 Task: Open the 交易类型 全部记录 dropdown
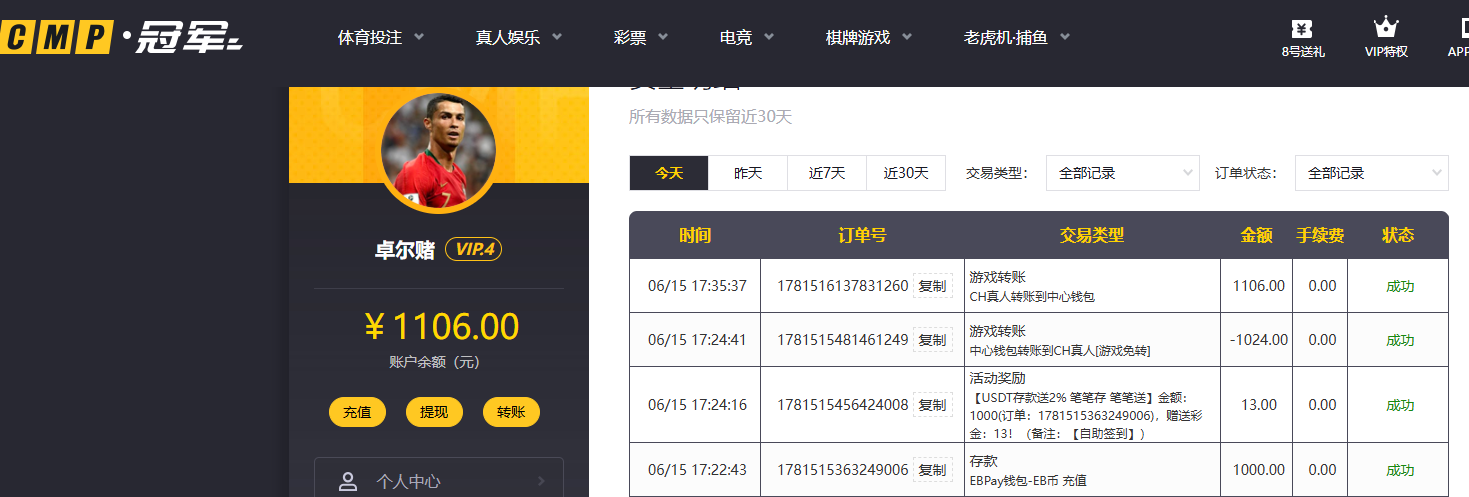tap(1122, 173)
